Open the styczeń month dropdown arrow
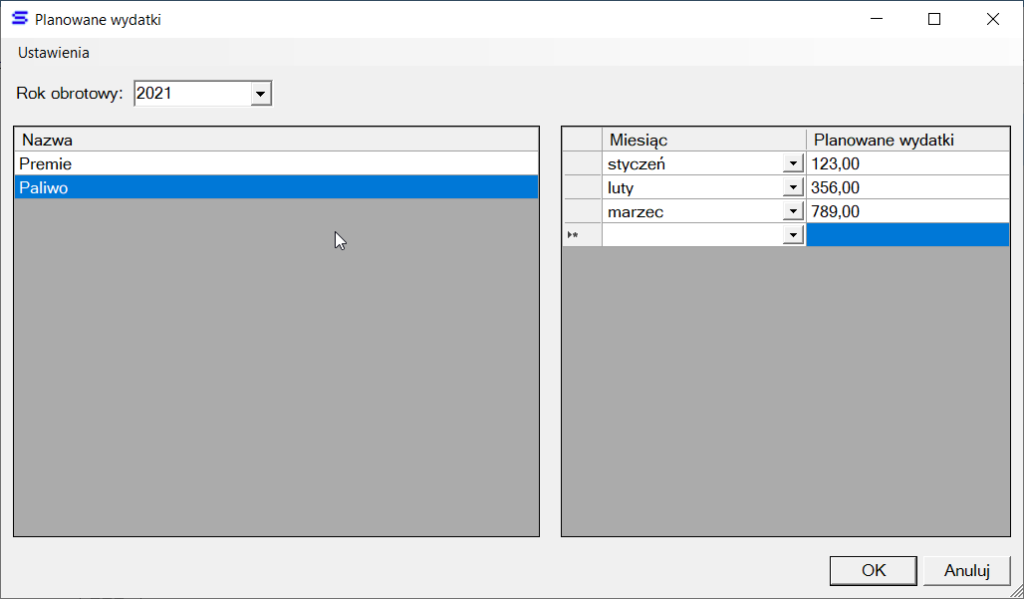This screenshot has height=599, width=1024. [x=793, y=163]
